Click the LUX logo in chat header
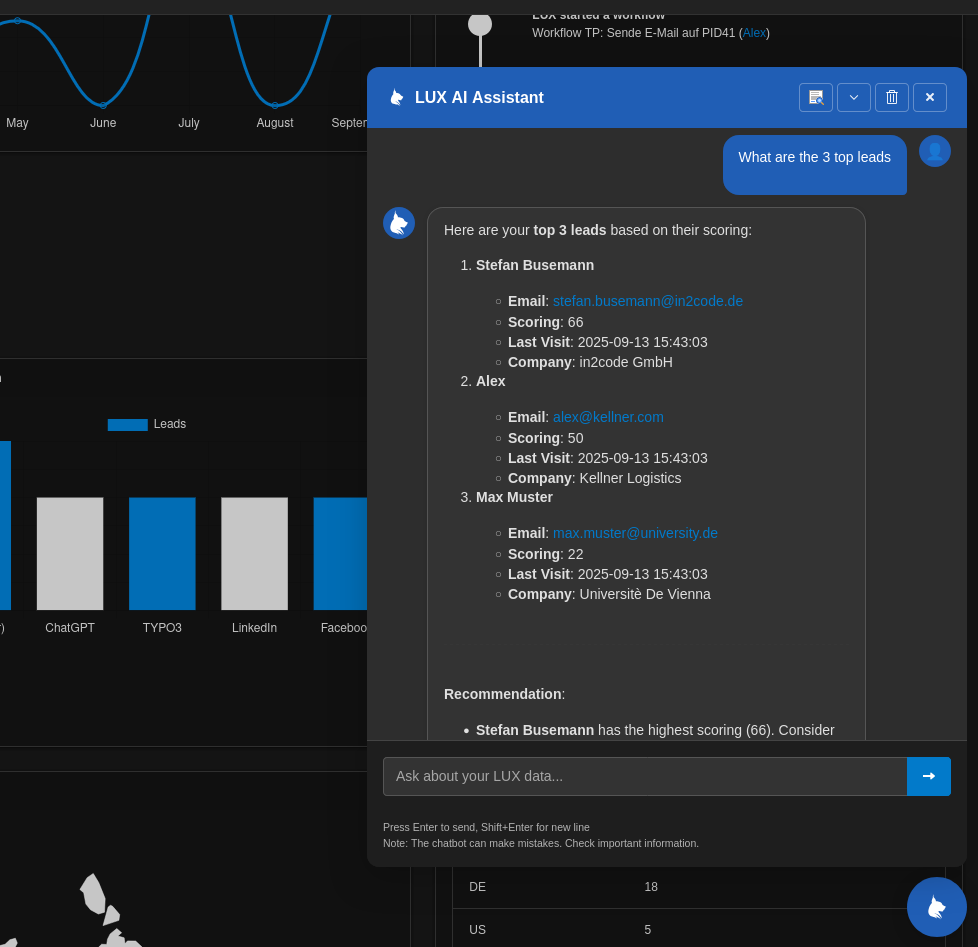 coord(397,98)
